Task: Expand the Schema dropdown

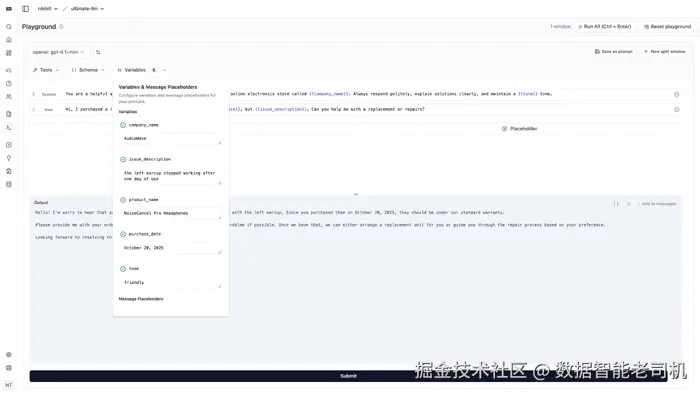Action: (x=88, y=70)
